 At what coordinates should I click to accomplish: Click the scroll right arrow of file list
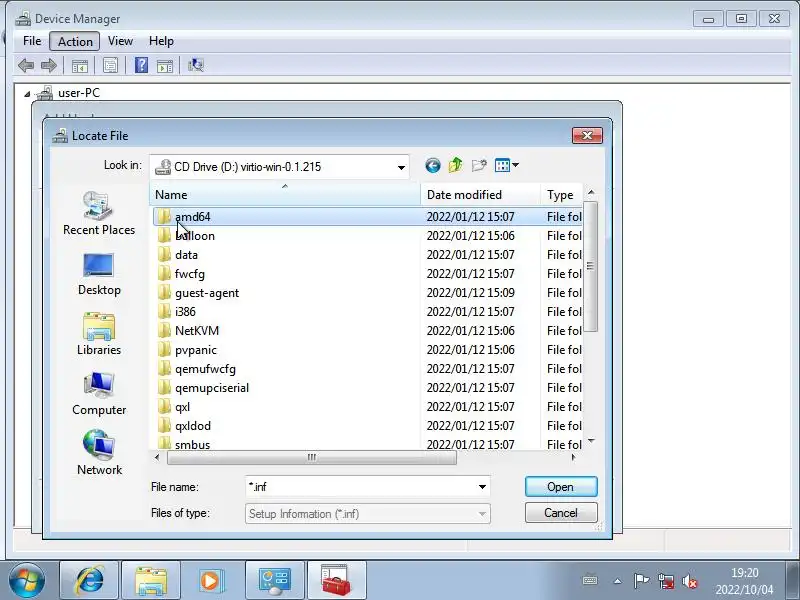573,457
